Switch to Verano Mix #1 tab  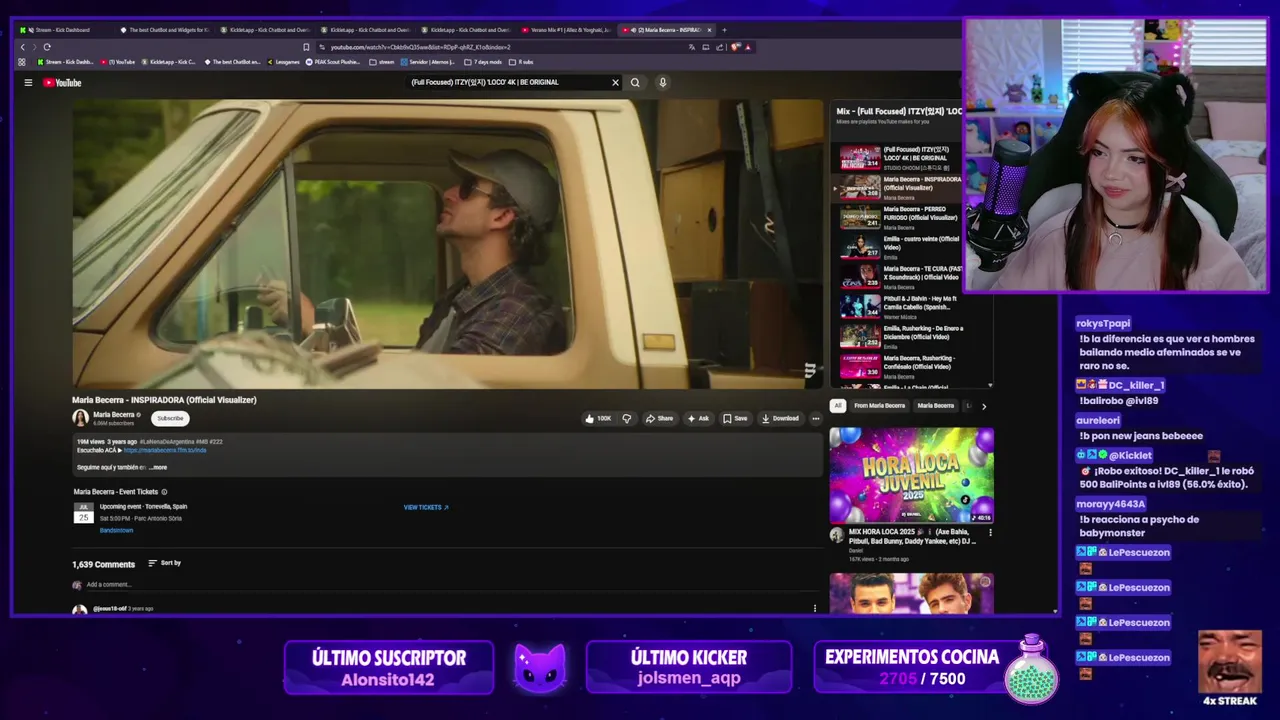click(x=565, y=30)
